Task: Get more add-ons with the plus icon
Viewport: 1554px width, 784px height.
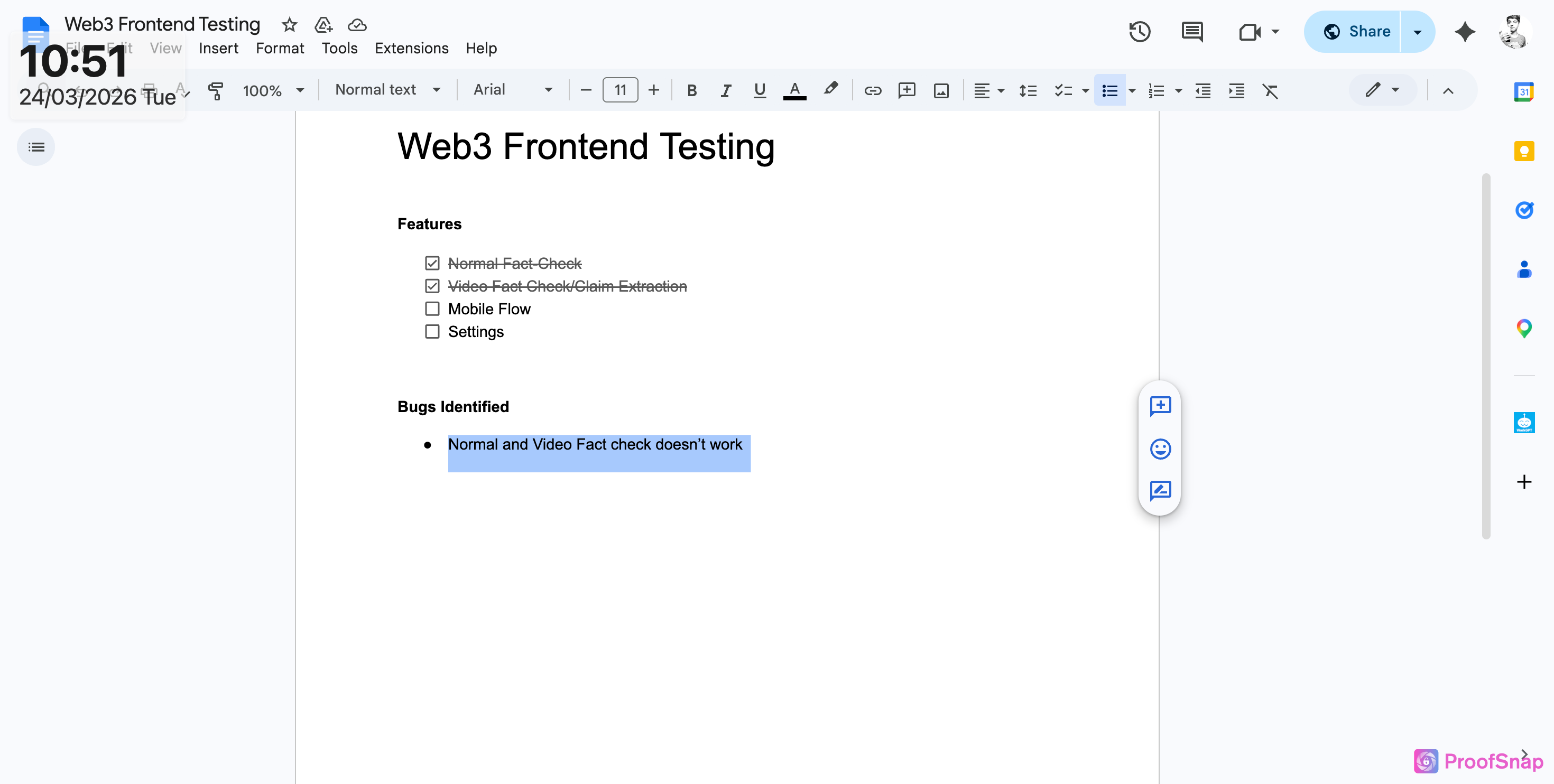Action: [1524, 482]
